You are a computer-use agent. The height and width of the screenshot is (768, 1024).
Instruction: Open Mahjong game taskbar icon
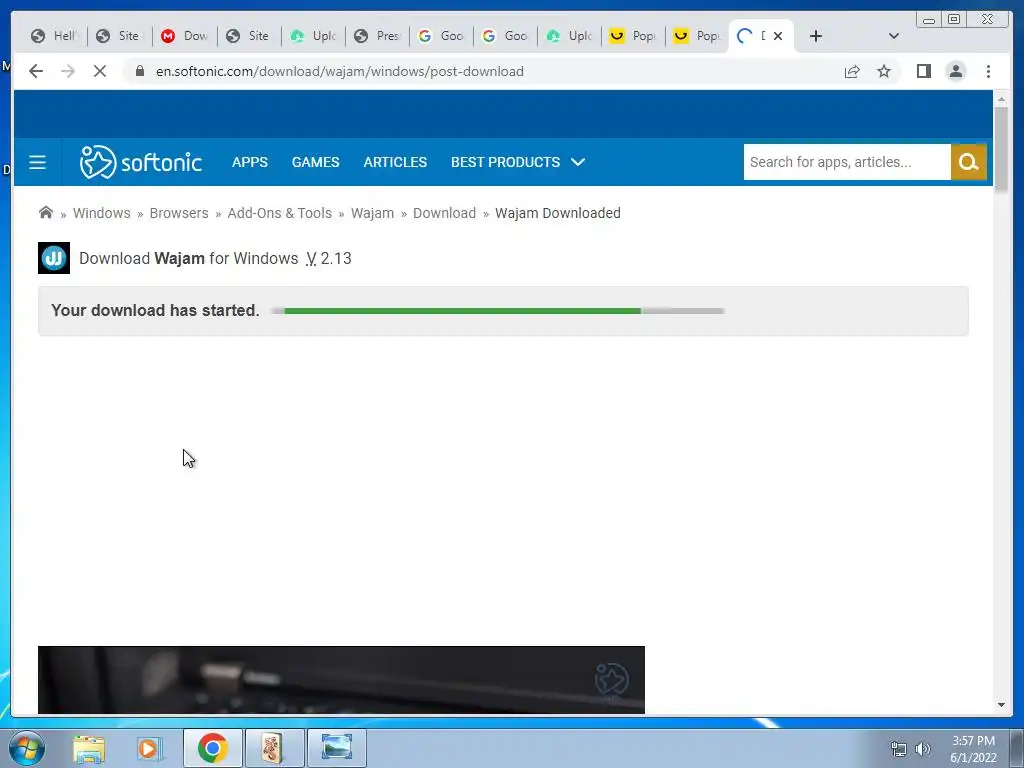[273, 748]
